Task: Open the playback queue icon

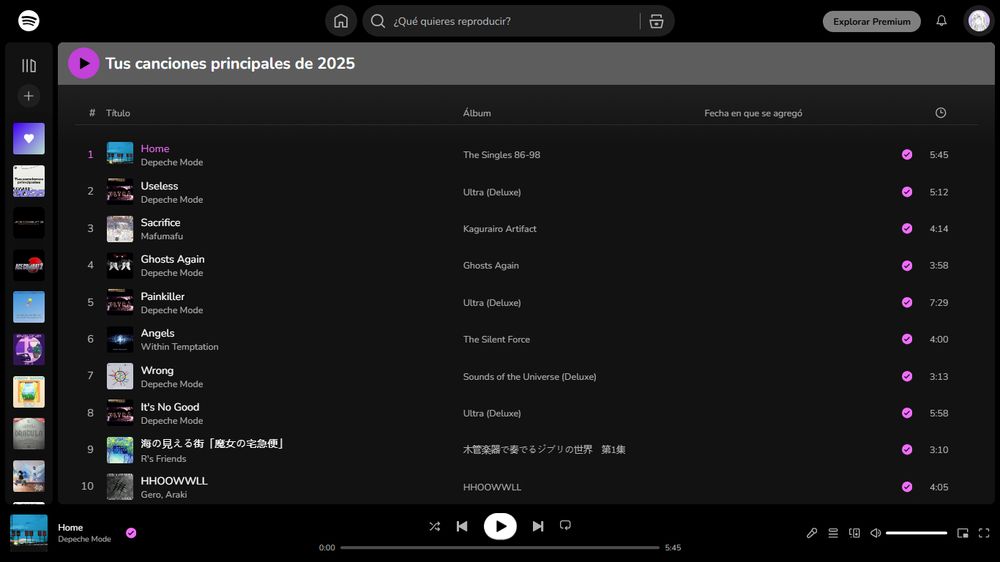Action: point(833,533)
